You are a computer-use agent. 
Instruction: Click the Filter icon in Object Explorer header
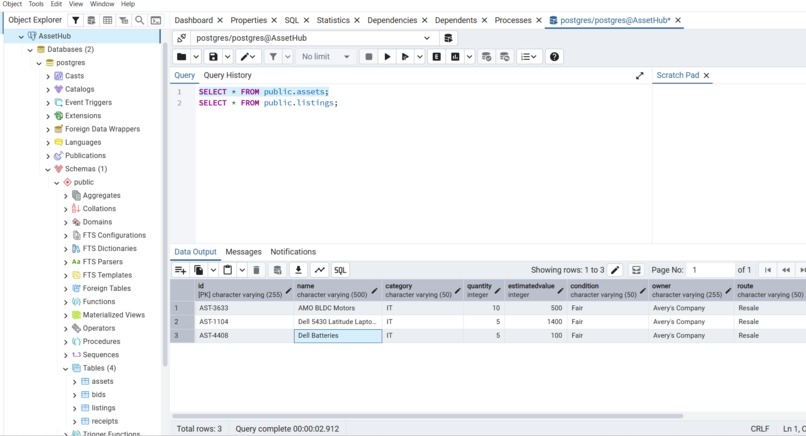pyautogui.click(x=76, y=20)
